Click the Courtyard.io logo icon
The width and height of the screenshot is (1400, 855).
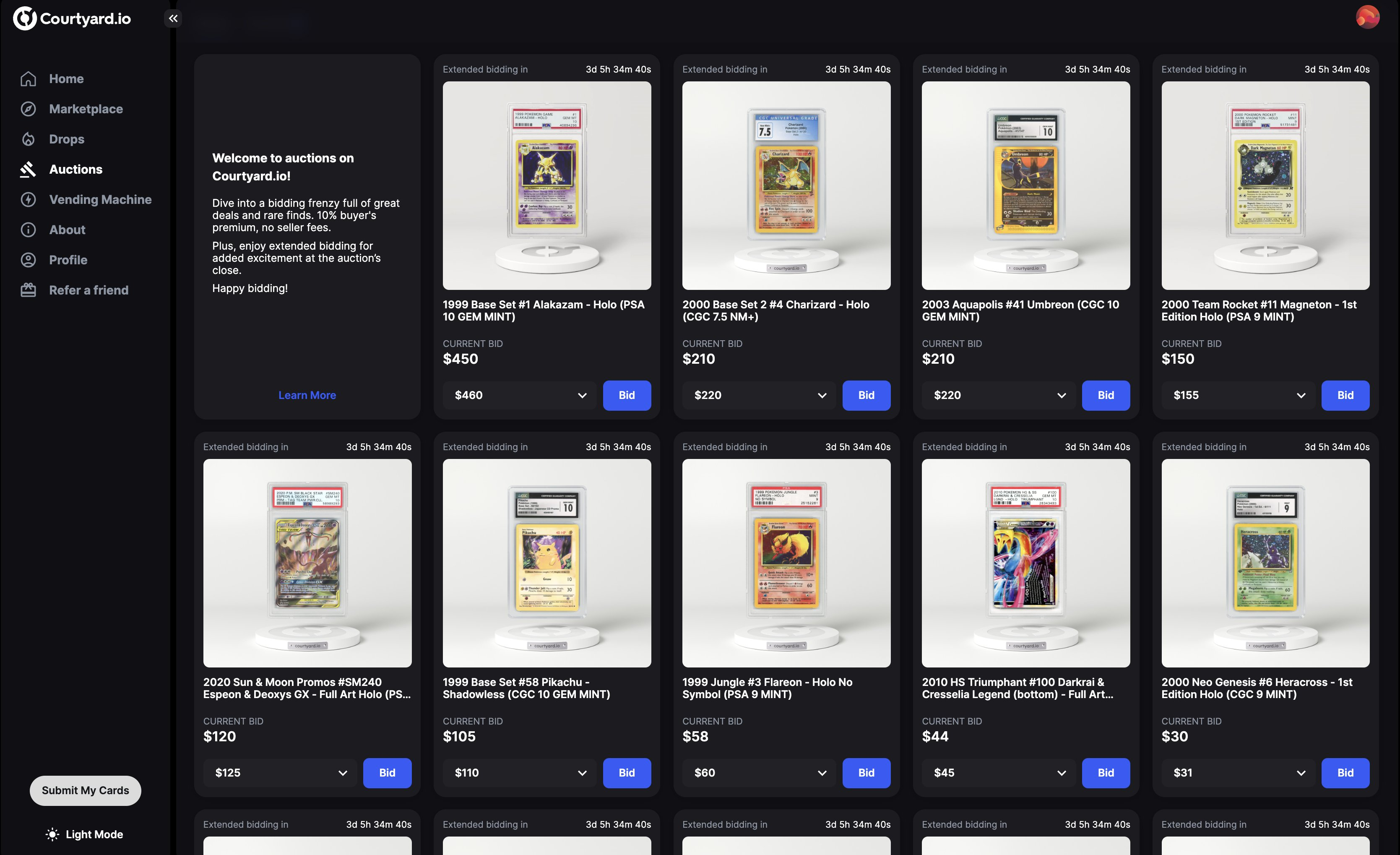[25, 19]
